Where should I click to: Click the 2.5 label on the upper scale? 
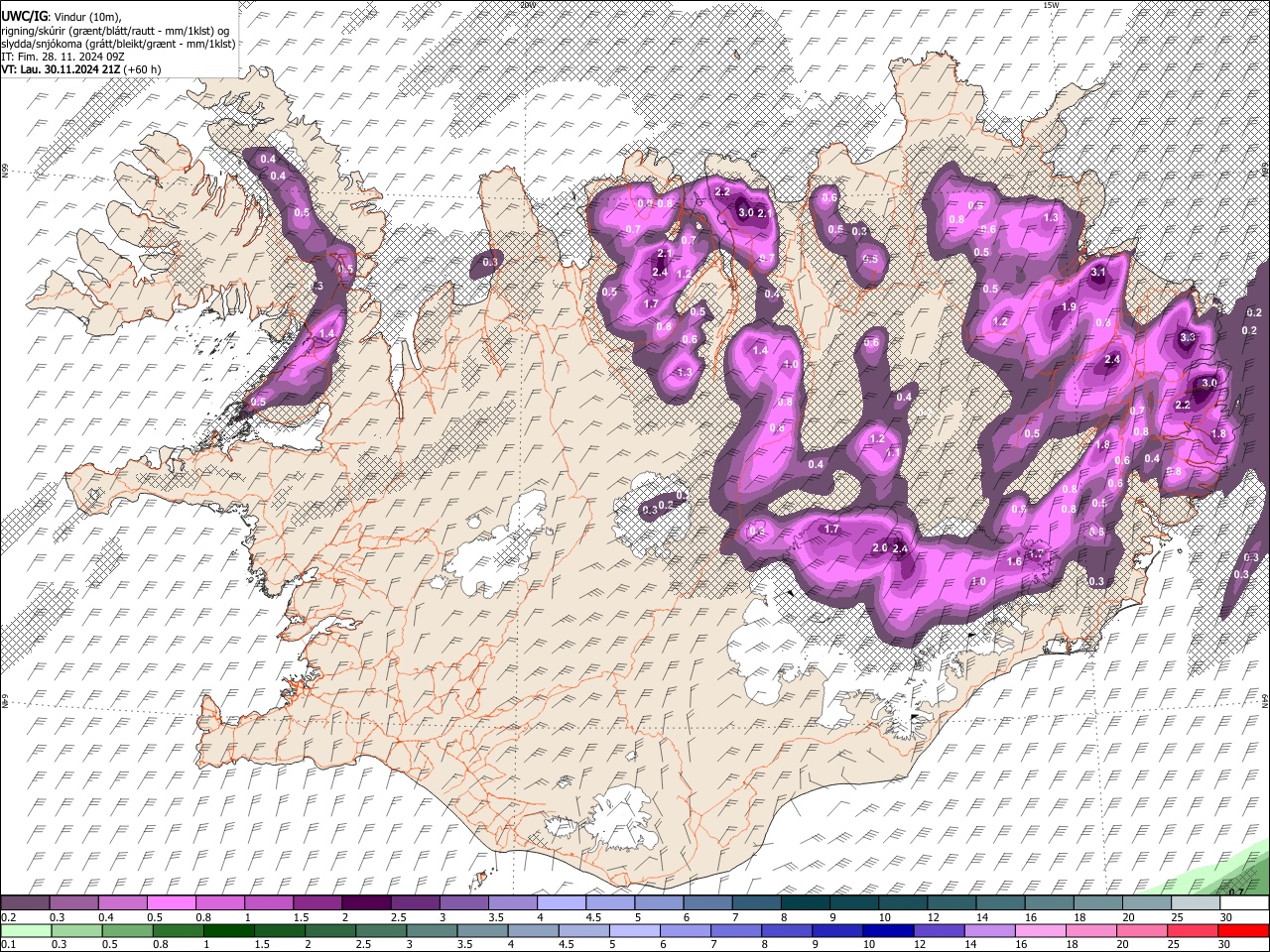tap(399, 917)
